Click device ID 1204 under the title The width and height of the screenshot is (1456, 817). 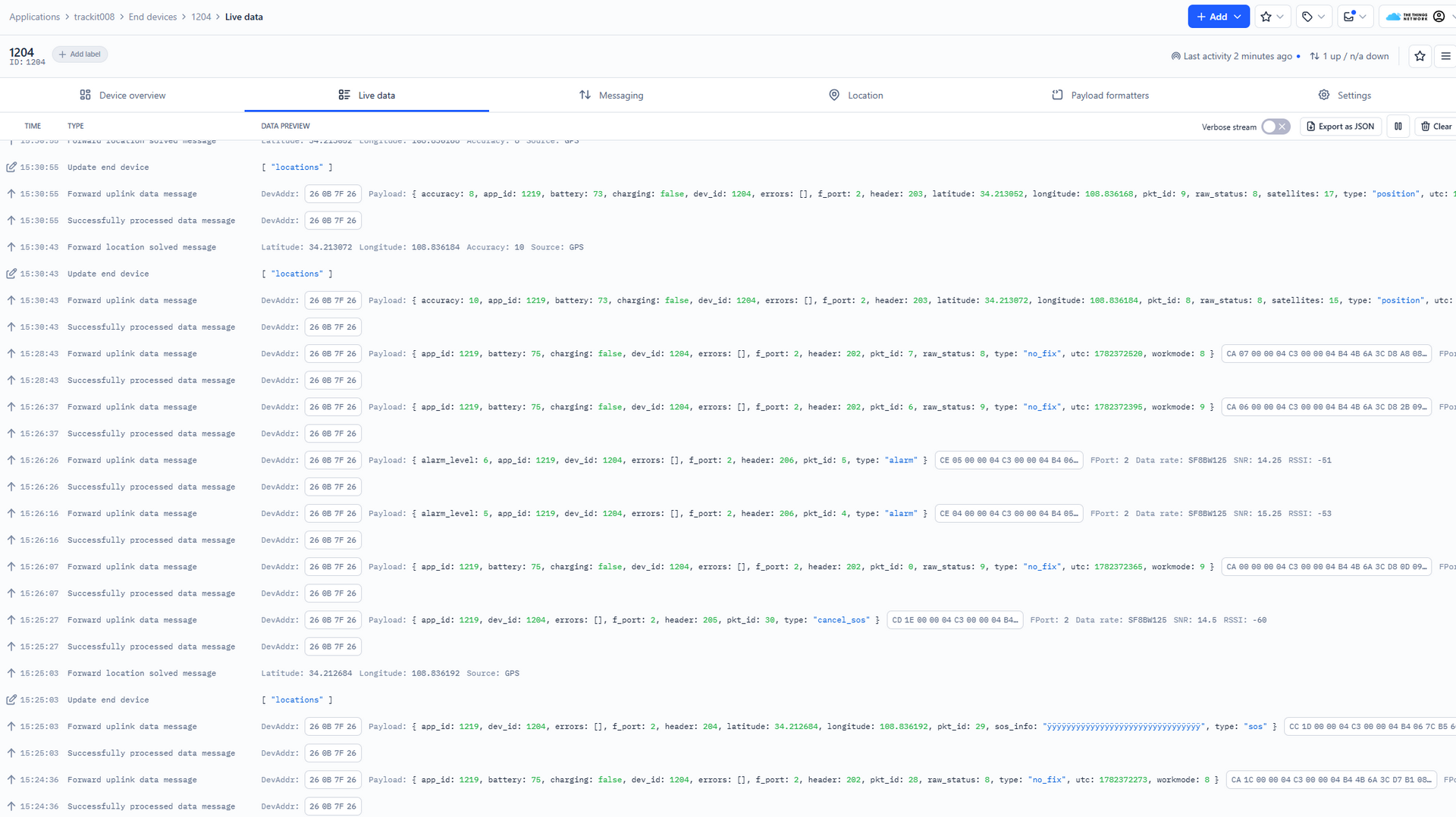[x=27, y=63]
